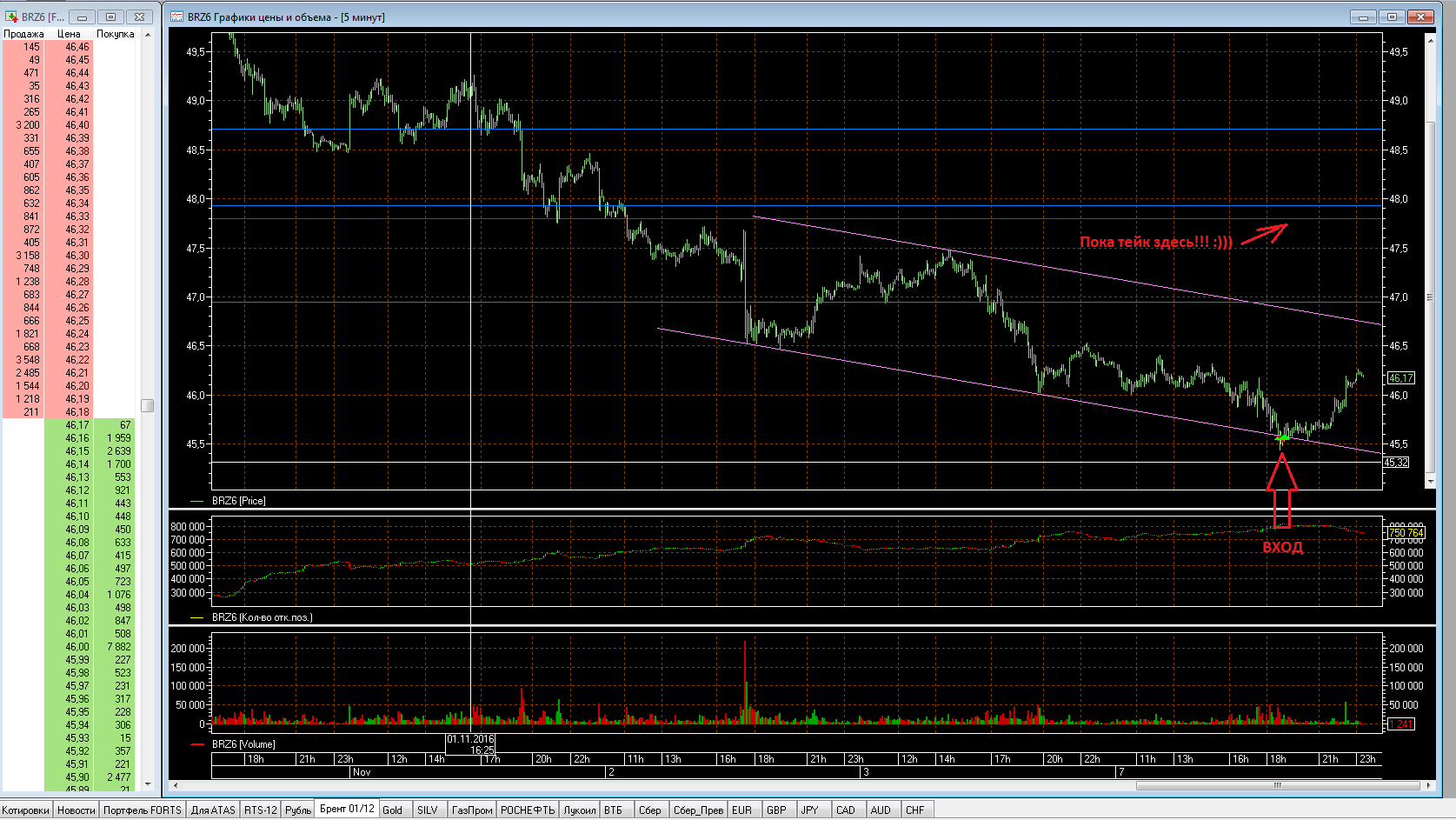Click the BRZ6 [Volume] legend label
Image resolution: width=1456 pixels, height=820 pixels.
[243, 744]
